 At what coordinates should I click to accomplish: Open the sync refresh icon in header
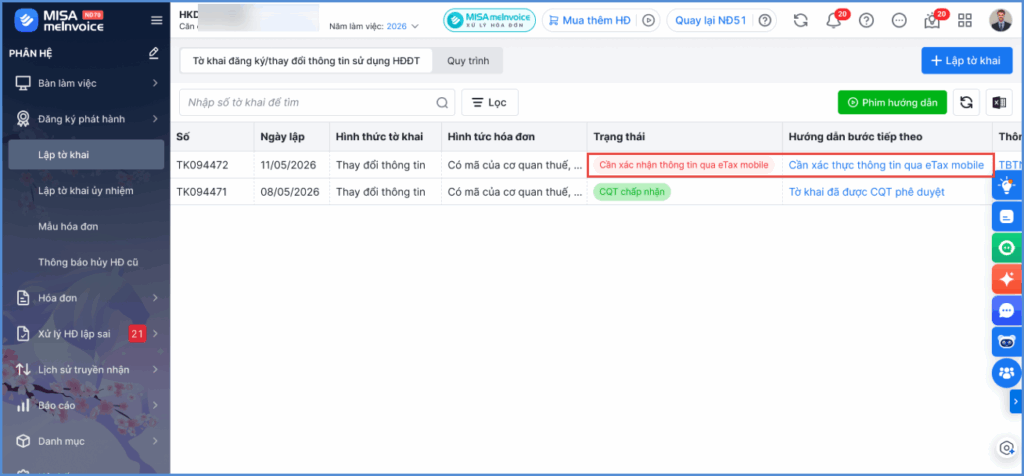pos(801,20)
